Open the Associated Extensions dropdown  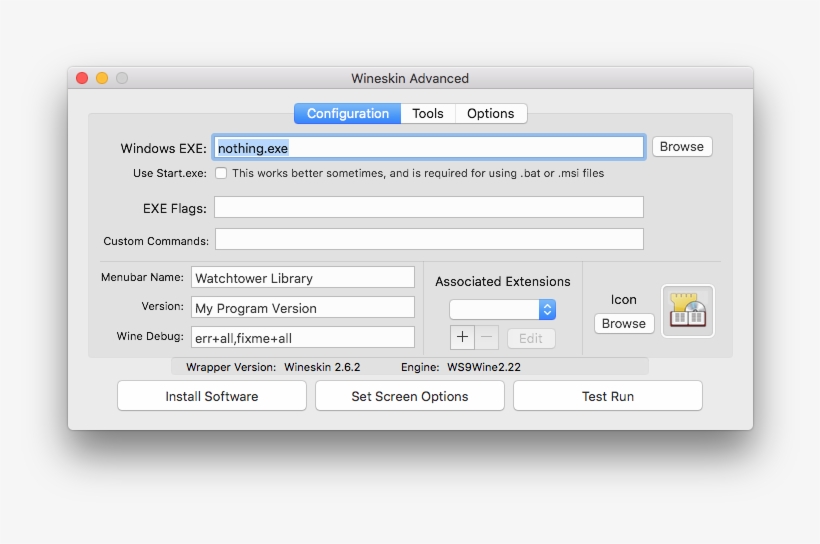(502, 310)
